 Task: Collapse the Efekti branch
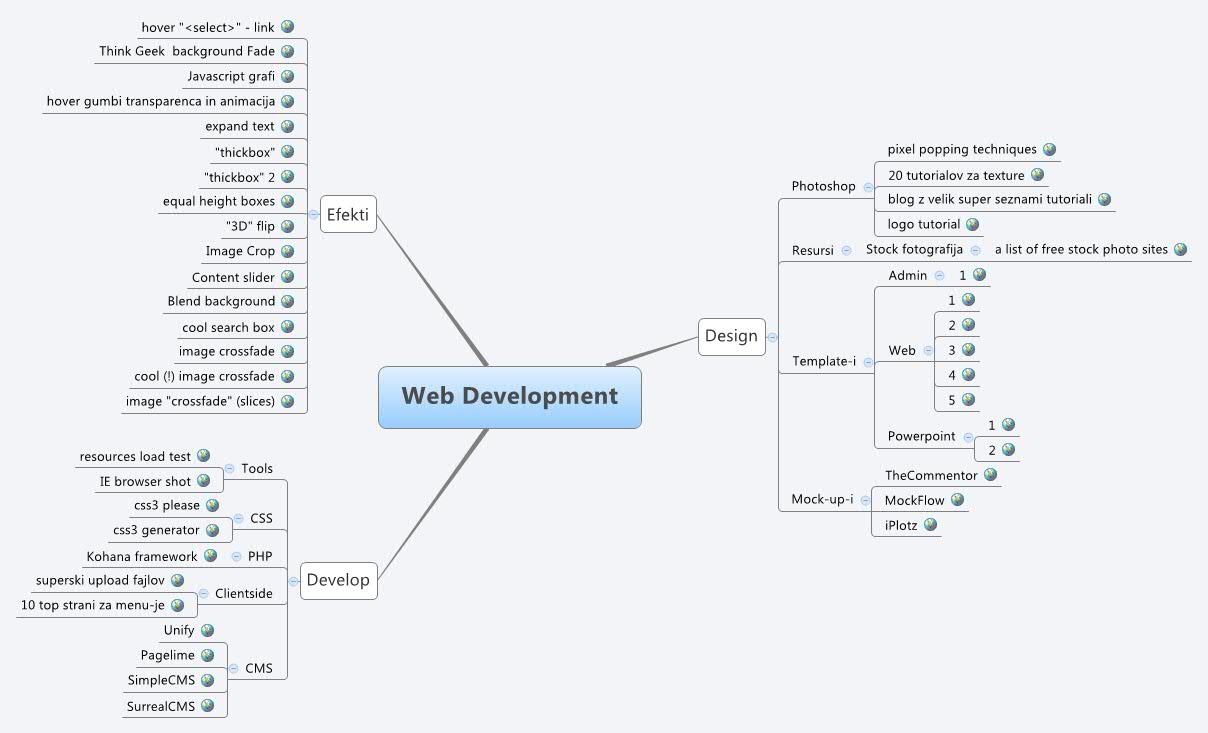click(314, 214)
